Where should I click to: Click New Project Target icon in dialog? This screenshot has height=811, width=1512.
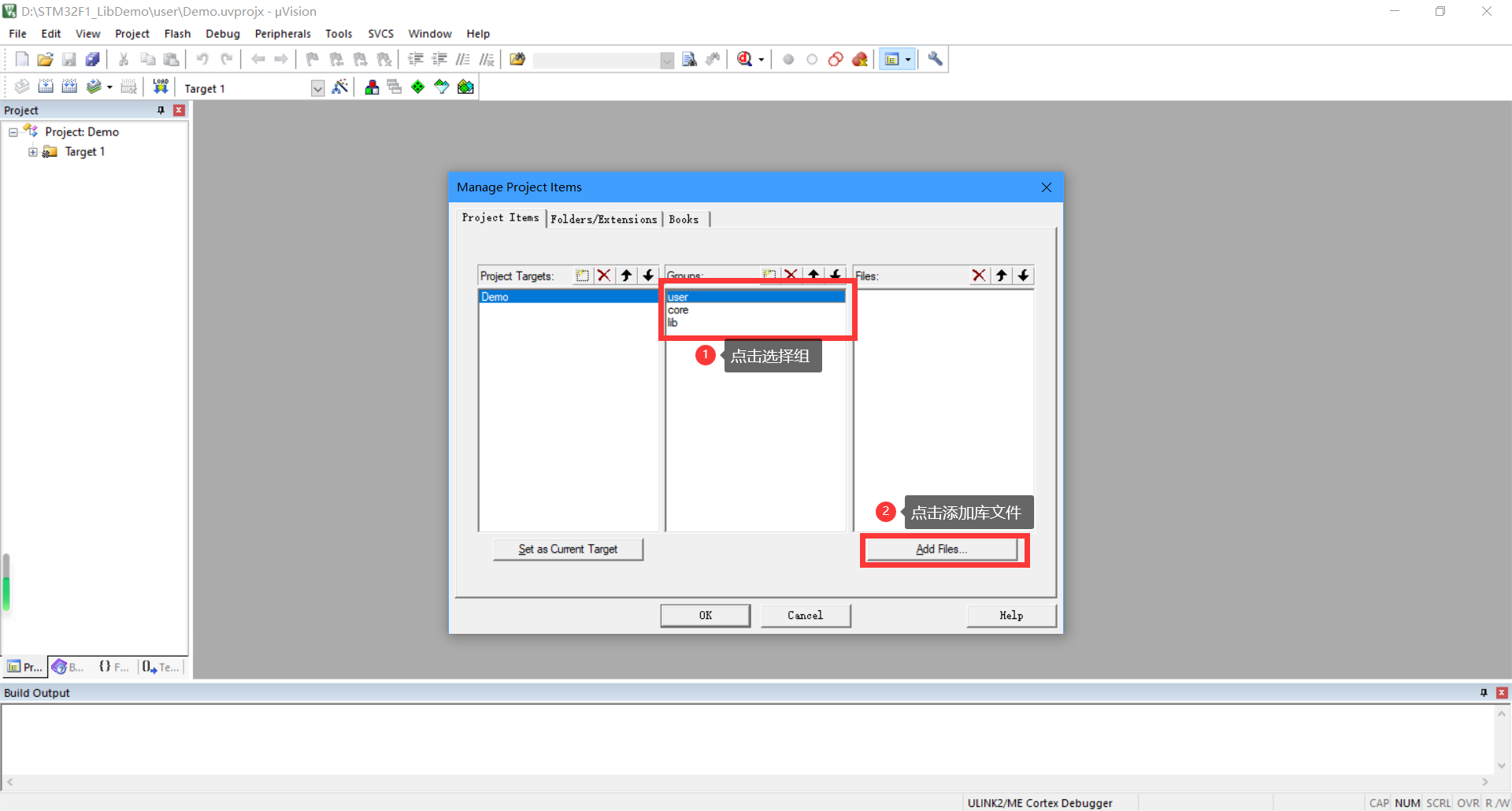(582, 275)
